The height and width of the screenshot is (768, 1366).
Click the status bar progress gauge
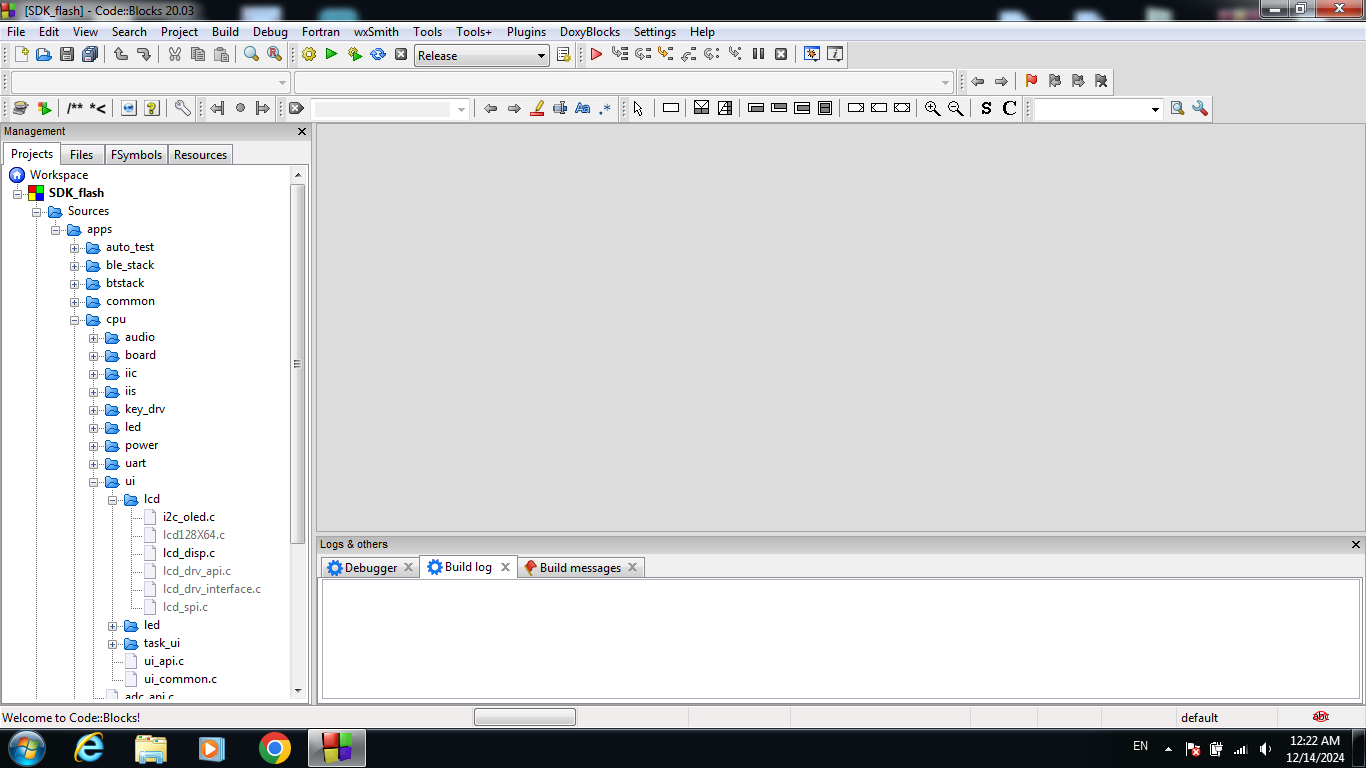pyautogui.click(x=525, y=717)
